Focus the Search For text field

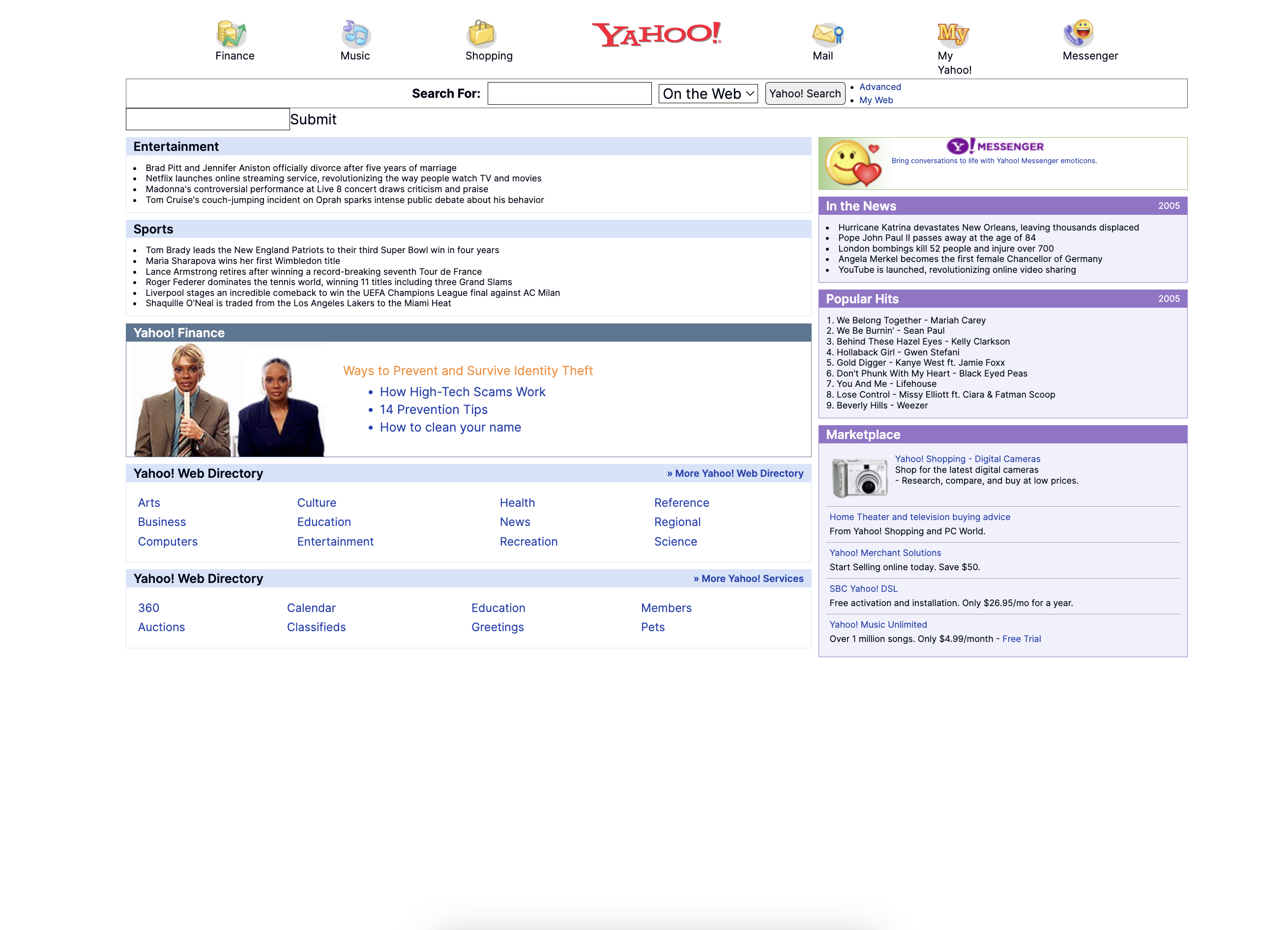point(569,94)
